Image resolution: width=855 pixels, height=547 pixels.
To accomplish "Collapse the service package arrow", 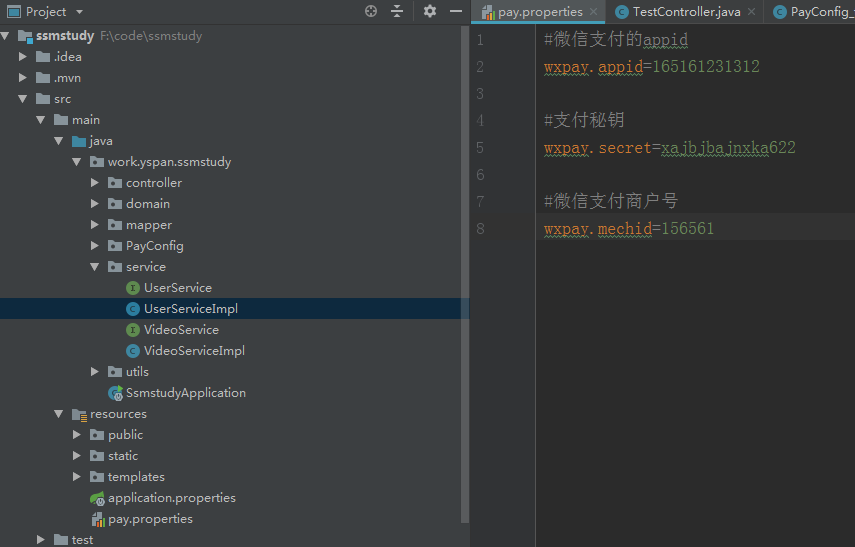I will point(95,267).
